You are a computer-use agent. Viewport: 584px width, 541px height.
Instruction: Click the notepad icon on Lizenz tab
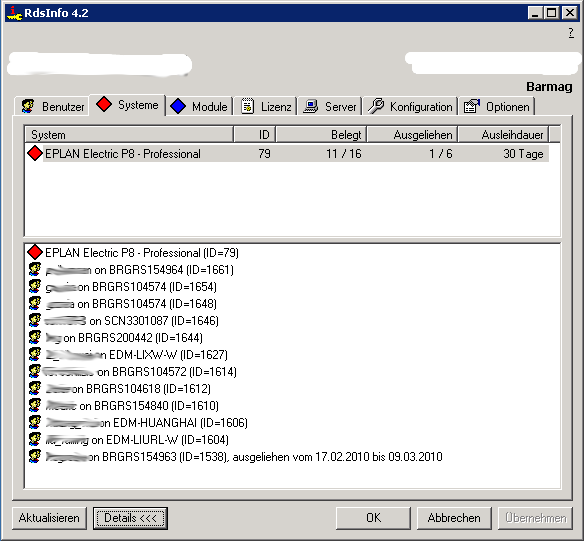click(x=247, y=106)
